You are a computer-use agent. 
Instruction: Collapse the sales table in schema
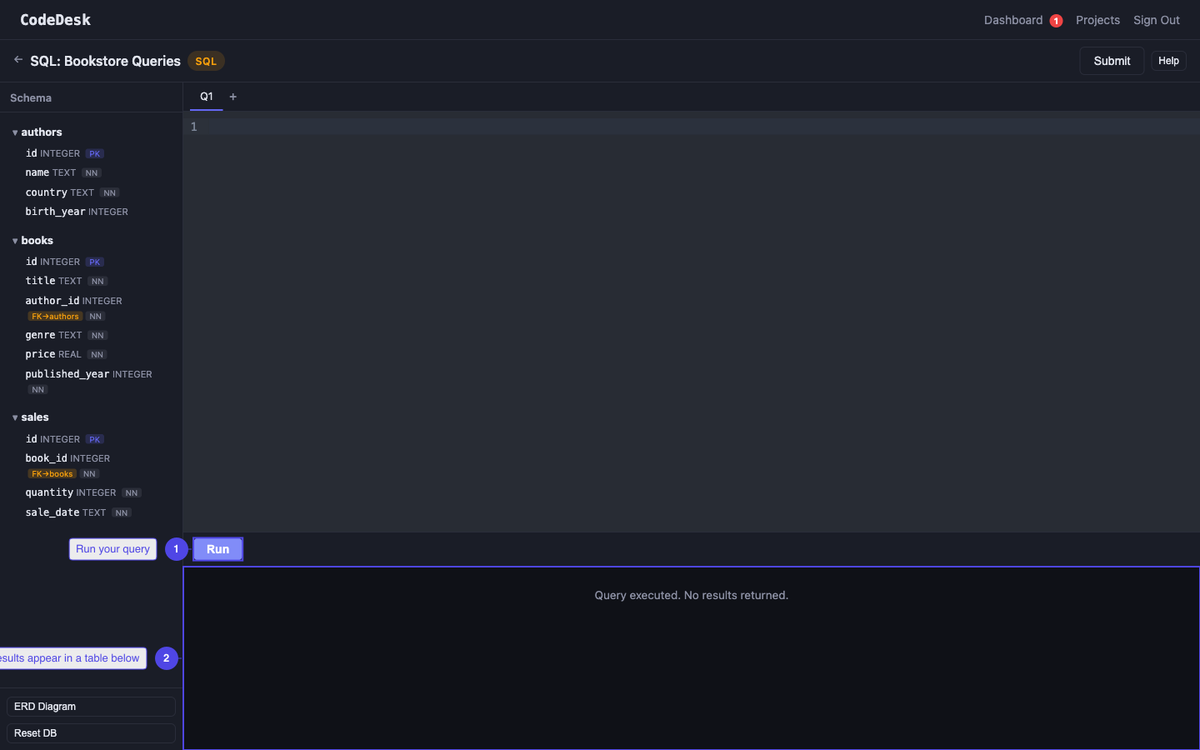pyautogui.click(x=13, y=417)
